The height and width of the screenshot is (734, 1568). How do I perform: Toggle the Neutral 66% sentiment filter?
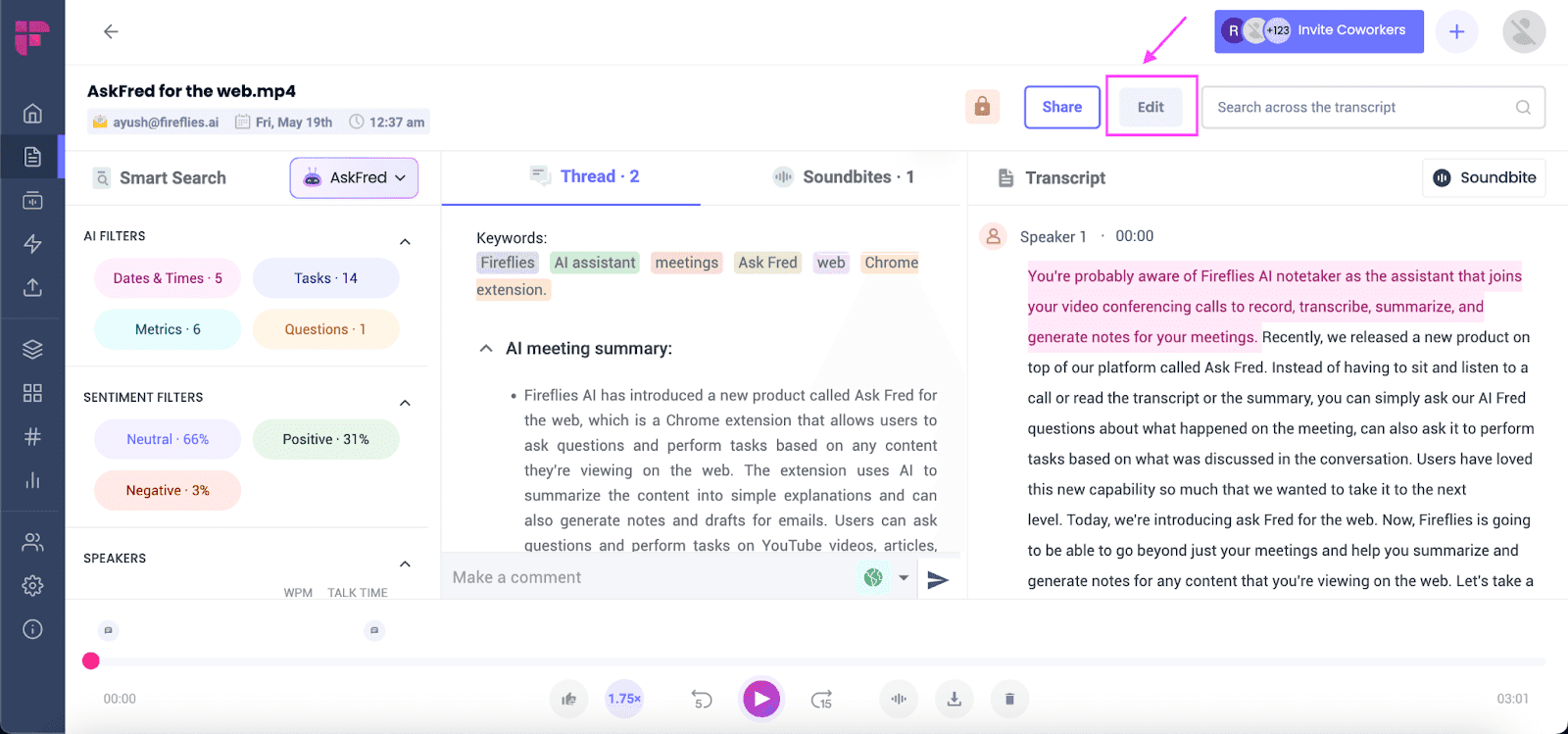[x=168, y=439]
